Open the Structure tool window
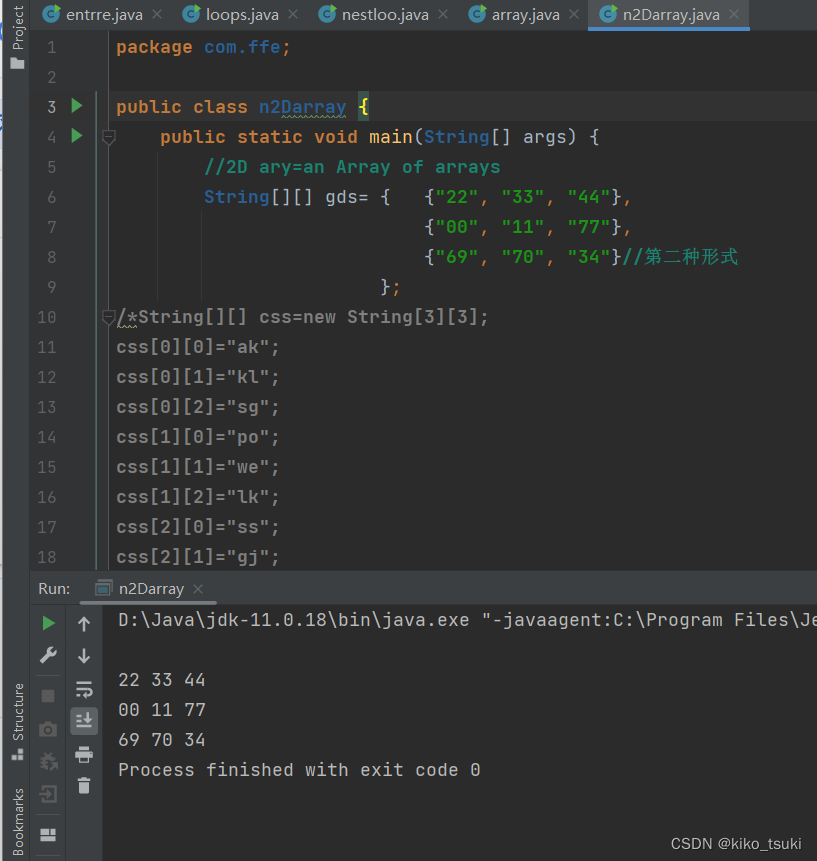817x861 pixels. point(18,722)
